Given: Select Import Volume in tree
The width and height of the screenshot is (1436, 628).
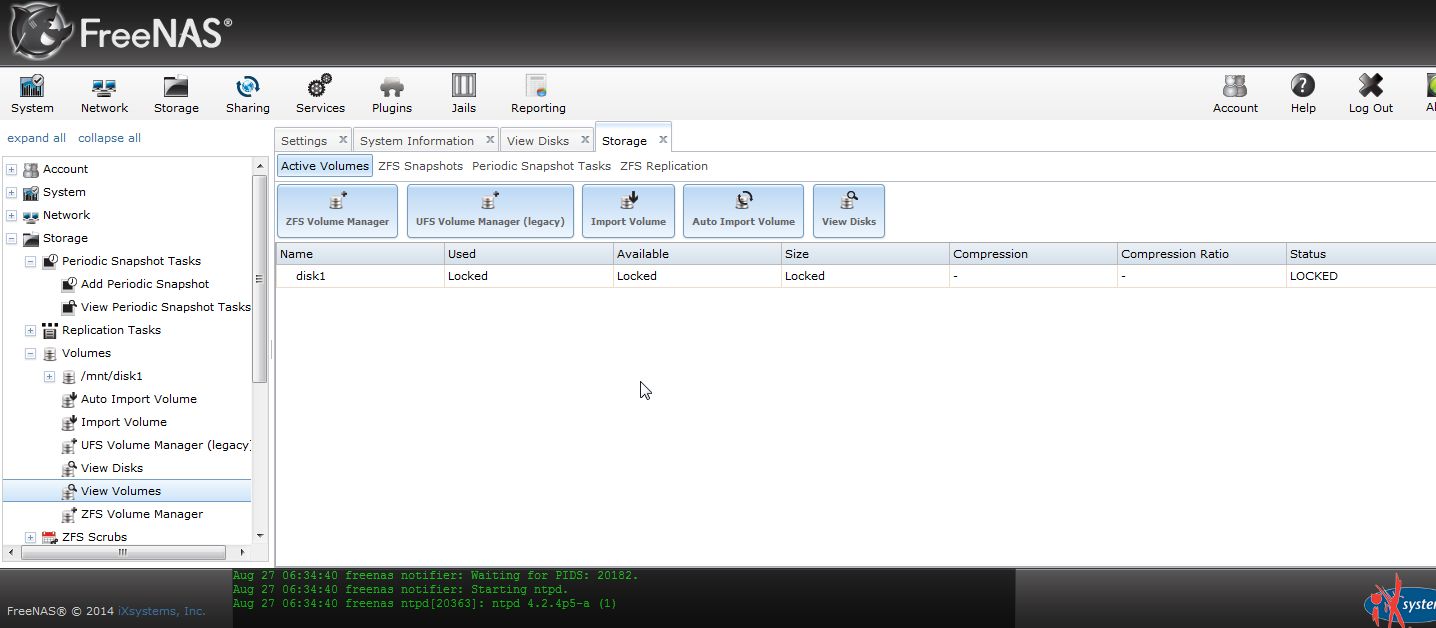Looking at the screenshot, I should coord(124,422).
